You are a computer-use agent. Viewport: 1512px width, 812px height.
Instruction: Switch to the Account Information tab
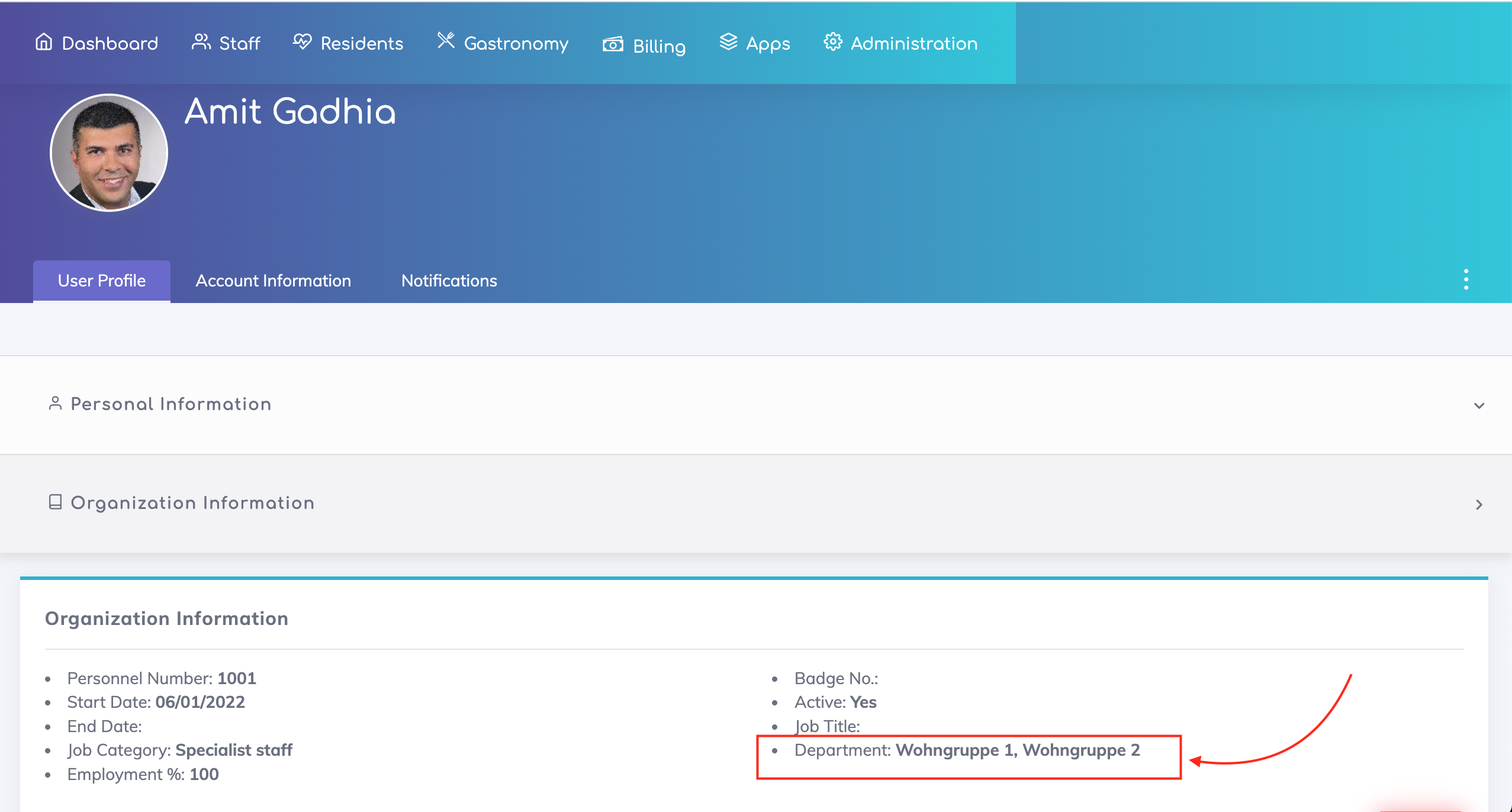coord(273,281)
